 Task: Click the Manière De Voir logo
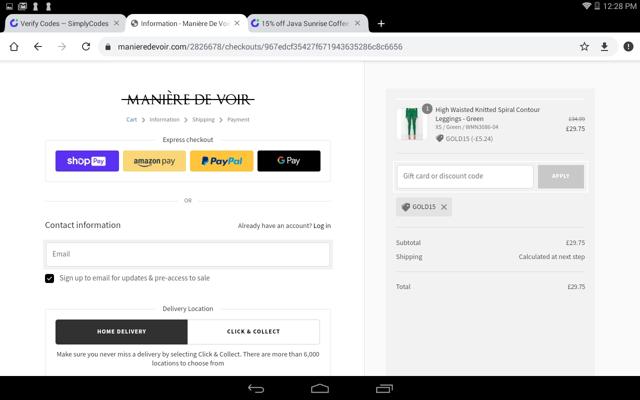pyautogui.click(x=188, y=99)
